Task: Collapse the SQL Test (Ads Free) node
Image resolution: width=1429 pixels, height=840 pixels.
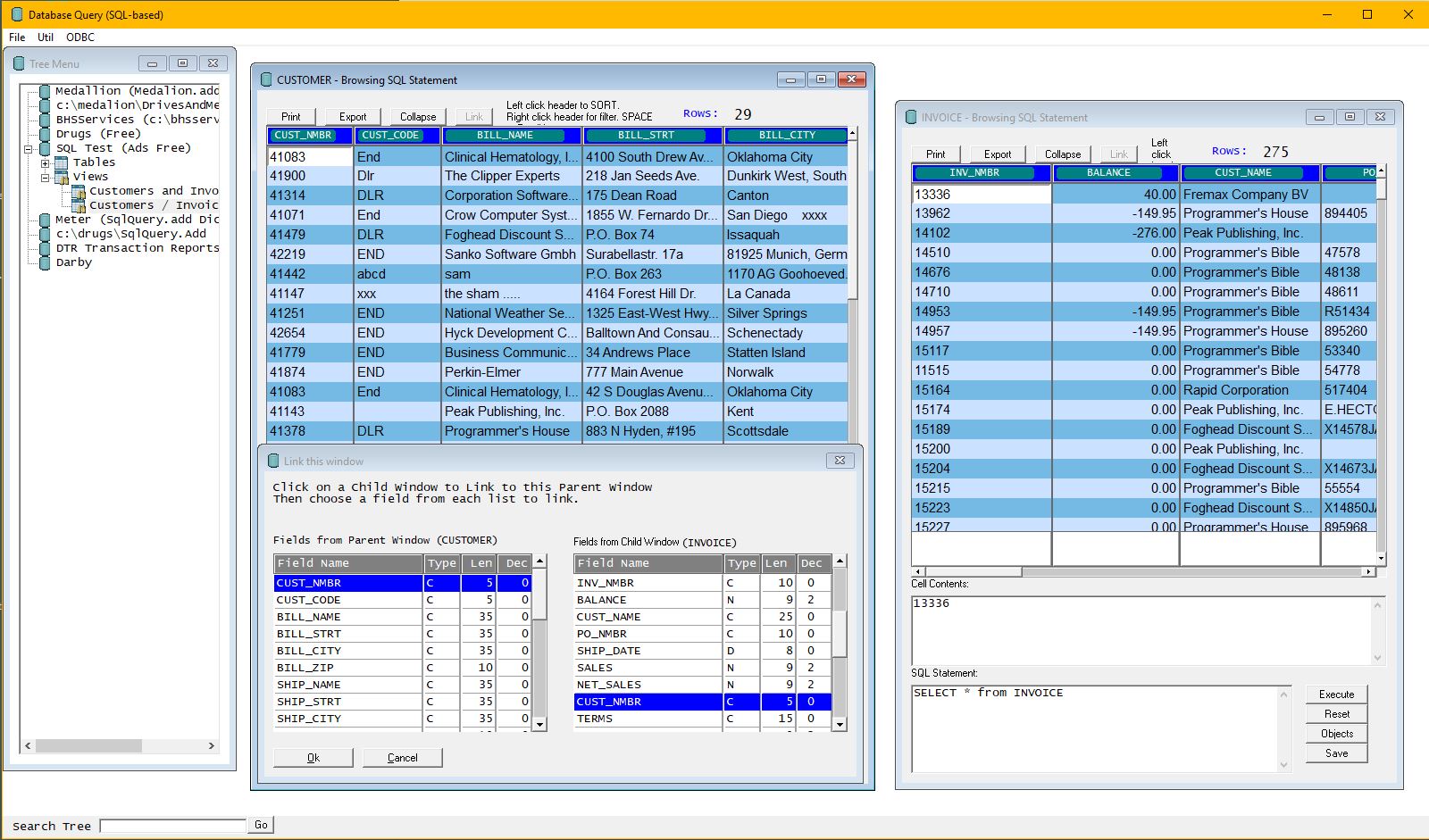Action: [x=30, y=147]
